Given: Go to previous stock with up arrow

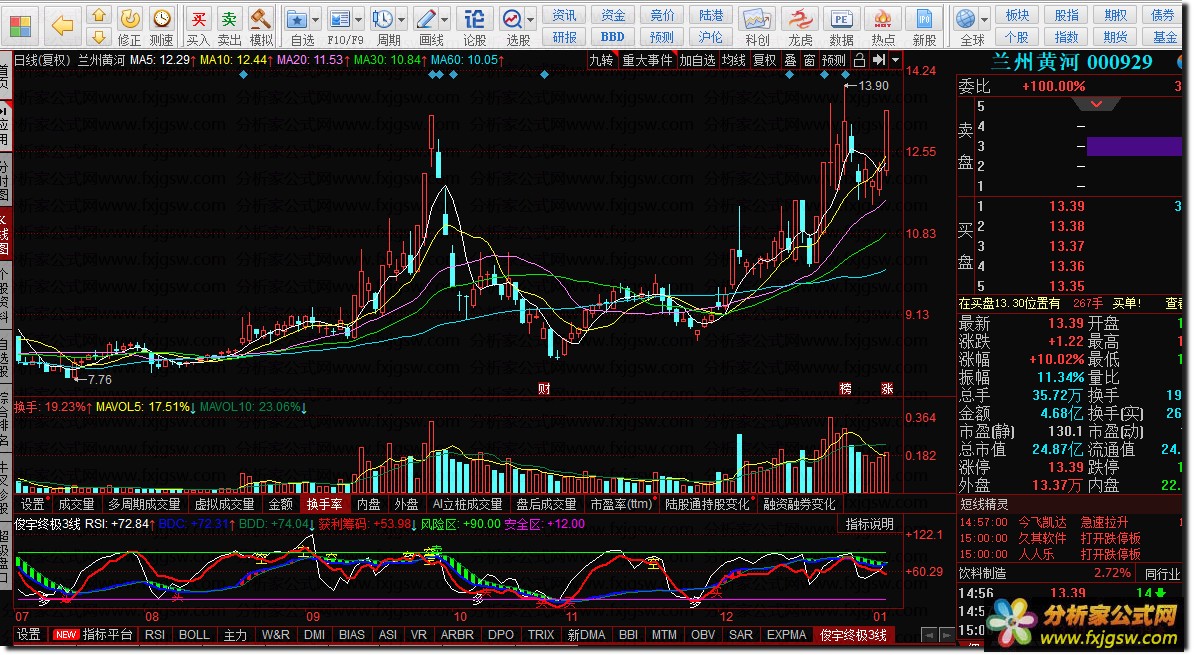Looking at the screenshot, I should click(x=98, y=15).
